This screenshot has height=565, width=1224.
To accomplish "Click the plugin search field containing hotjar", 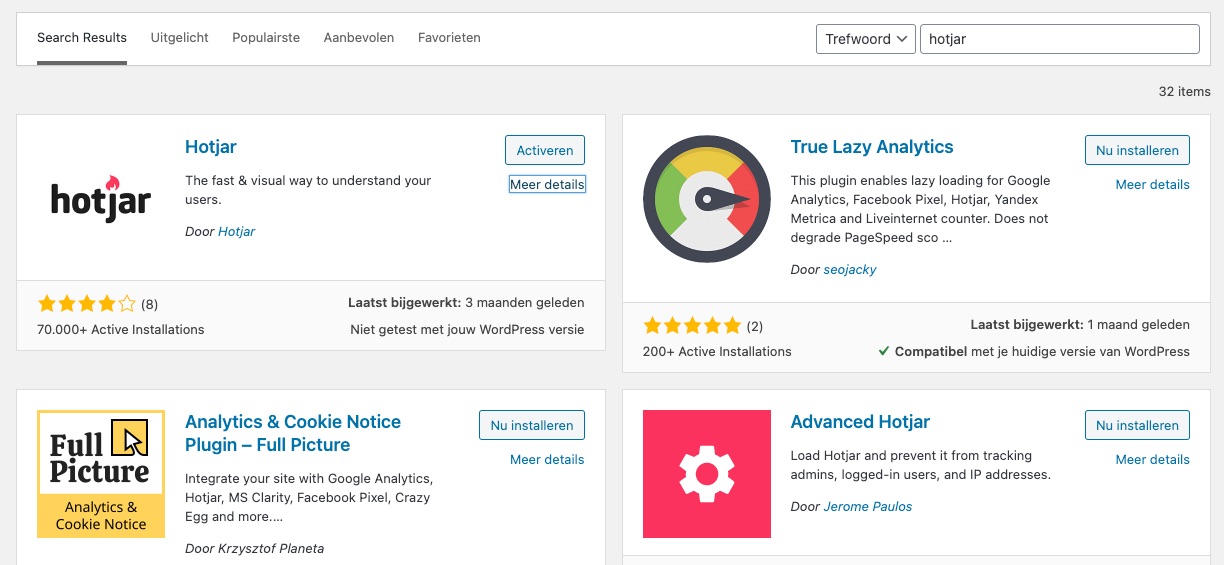I will (1058, 39).
